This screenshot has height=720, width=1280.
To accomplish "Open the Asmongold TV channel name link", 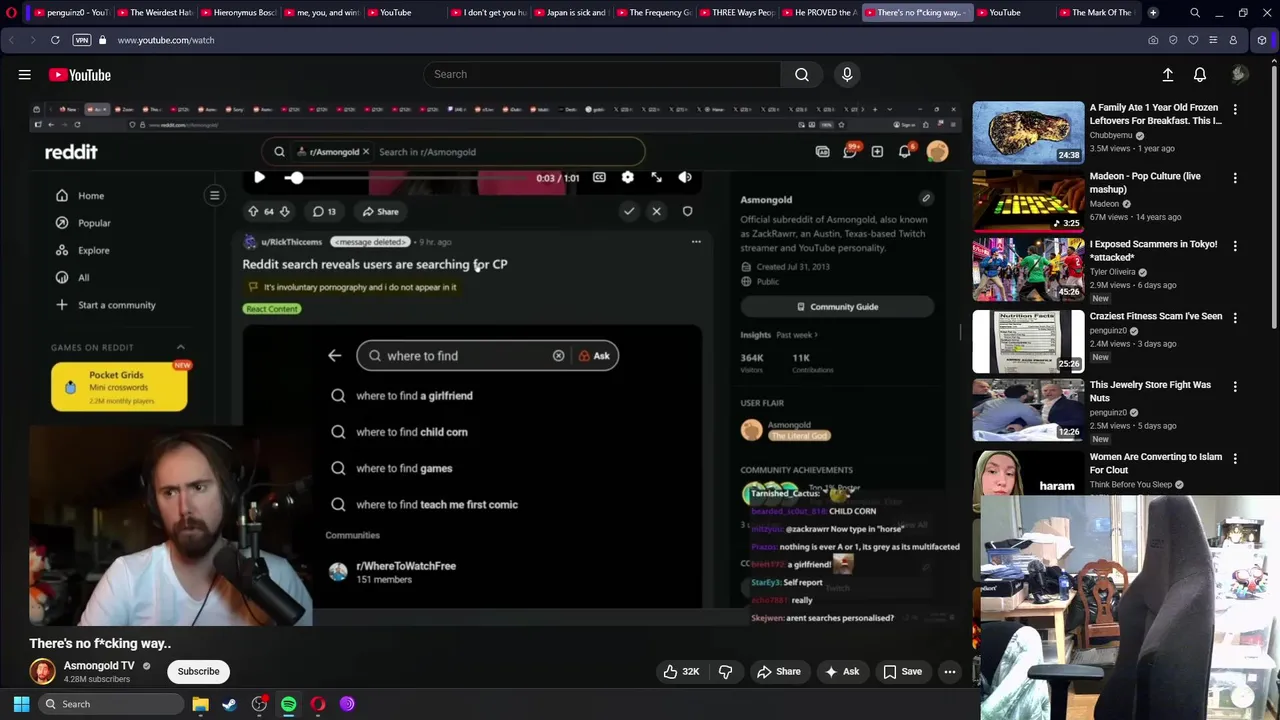I will (99, 665).
